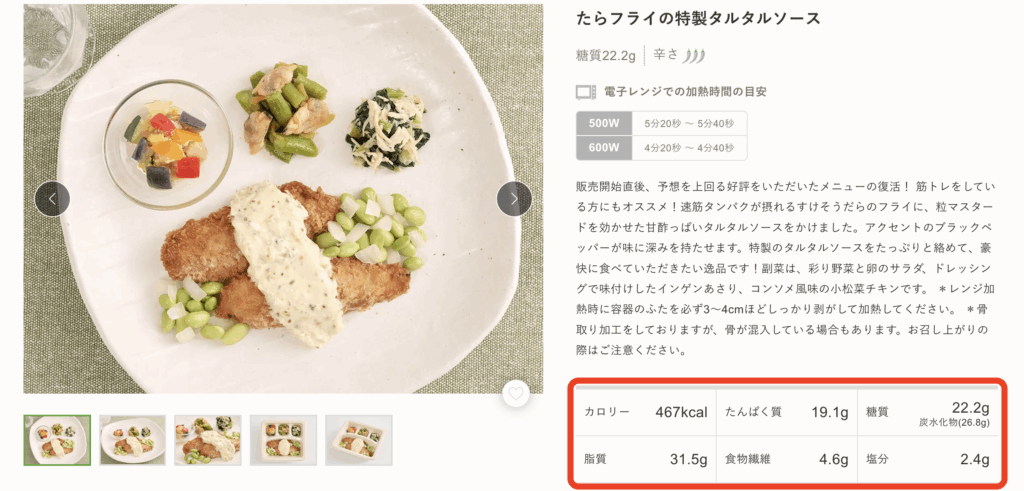Go to the previous product photo
The height and width of the screenshot is (491, 1024).
point(52,199)
